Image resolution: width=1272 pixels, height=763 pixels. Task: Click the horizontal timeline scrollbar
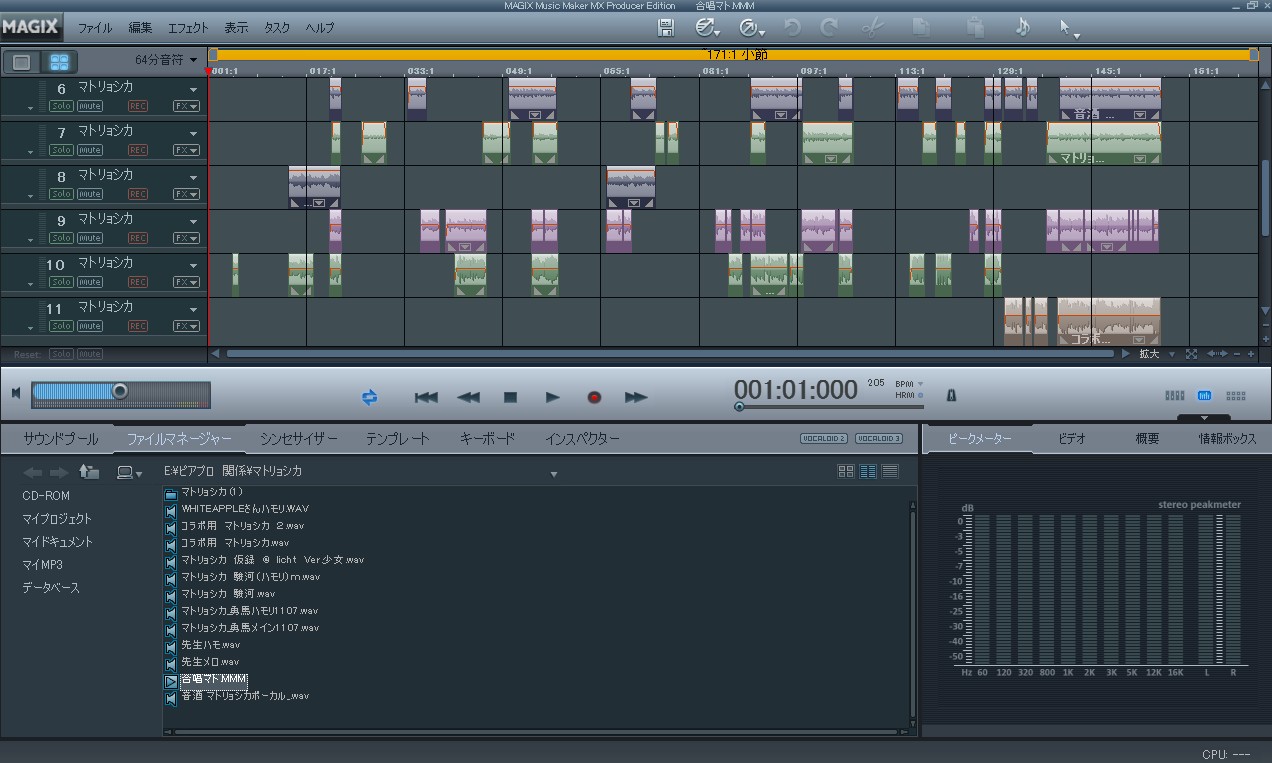click(671, 354)
